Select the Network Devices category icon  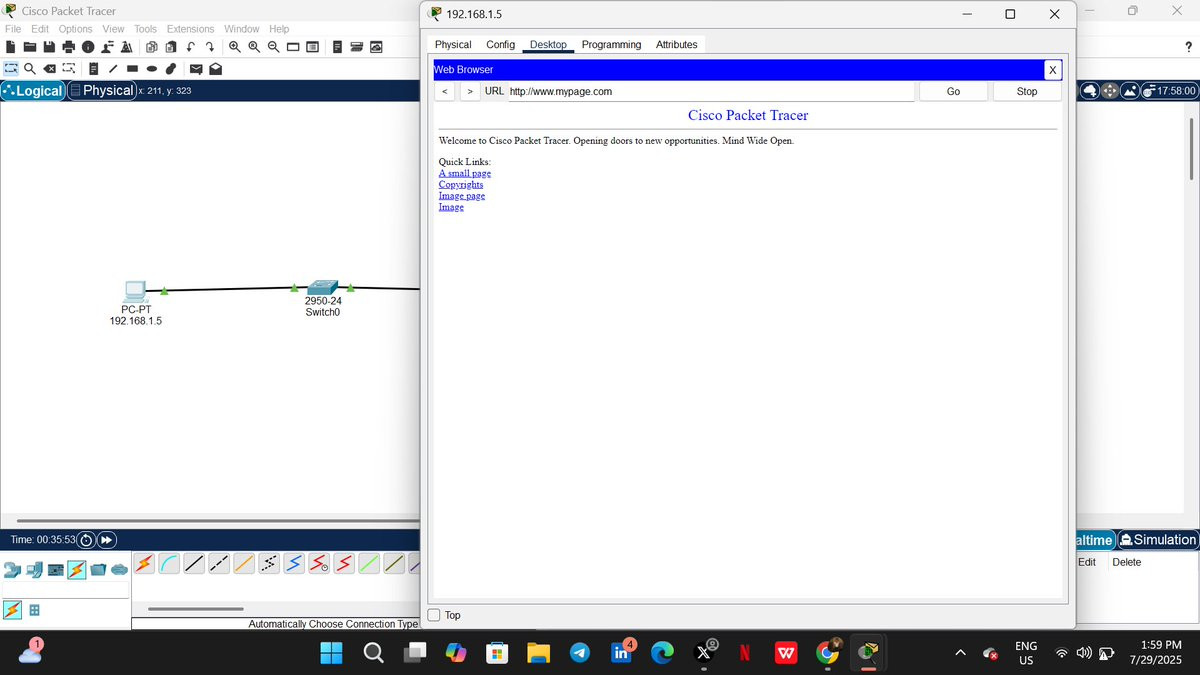[11, 570]
